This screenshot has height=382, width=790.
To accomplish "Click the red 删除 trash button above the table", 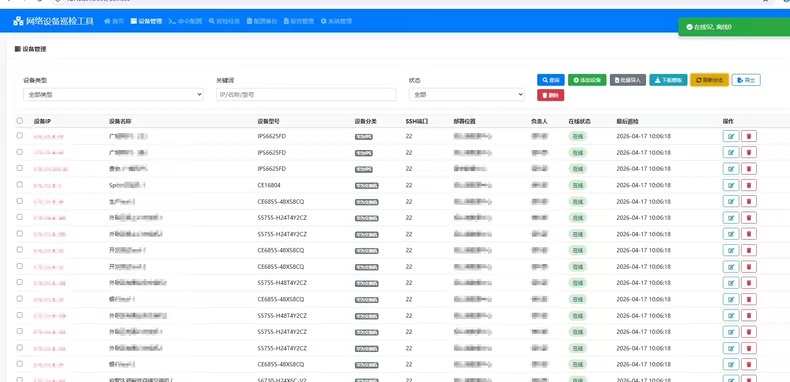I will (x=550, y=95).
